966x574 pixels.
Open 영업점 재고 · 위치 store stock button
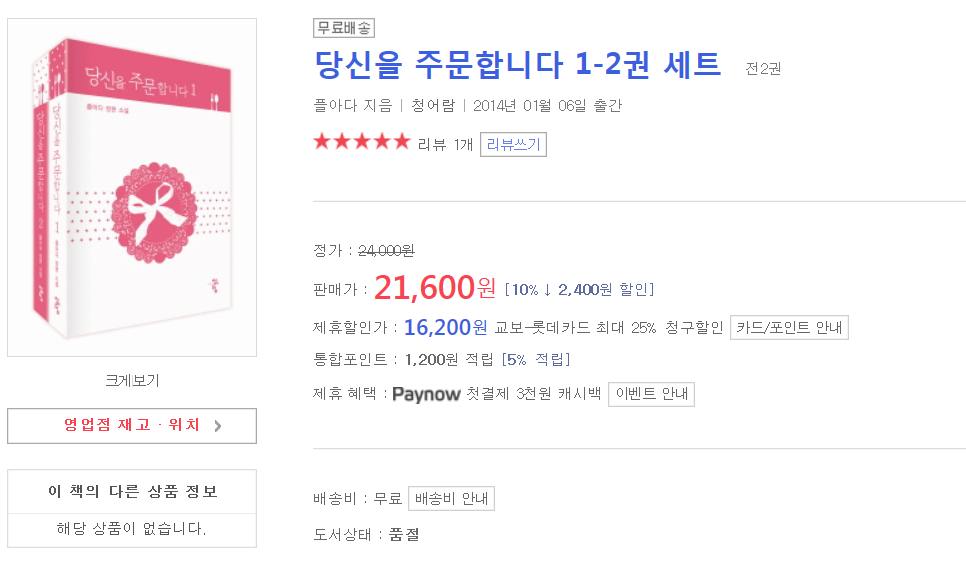(x=131, y=425)
